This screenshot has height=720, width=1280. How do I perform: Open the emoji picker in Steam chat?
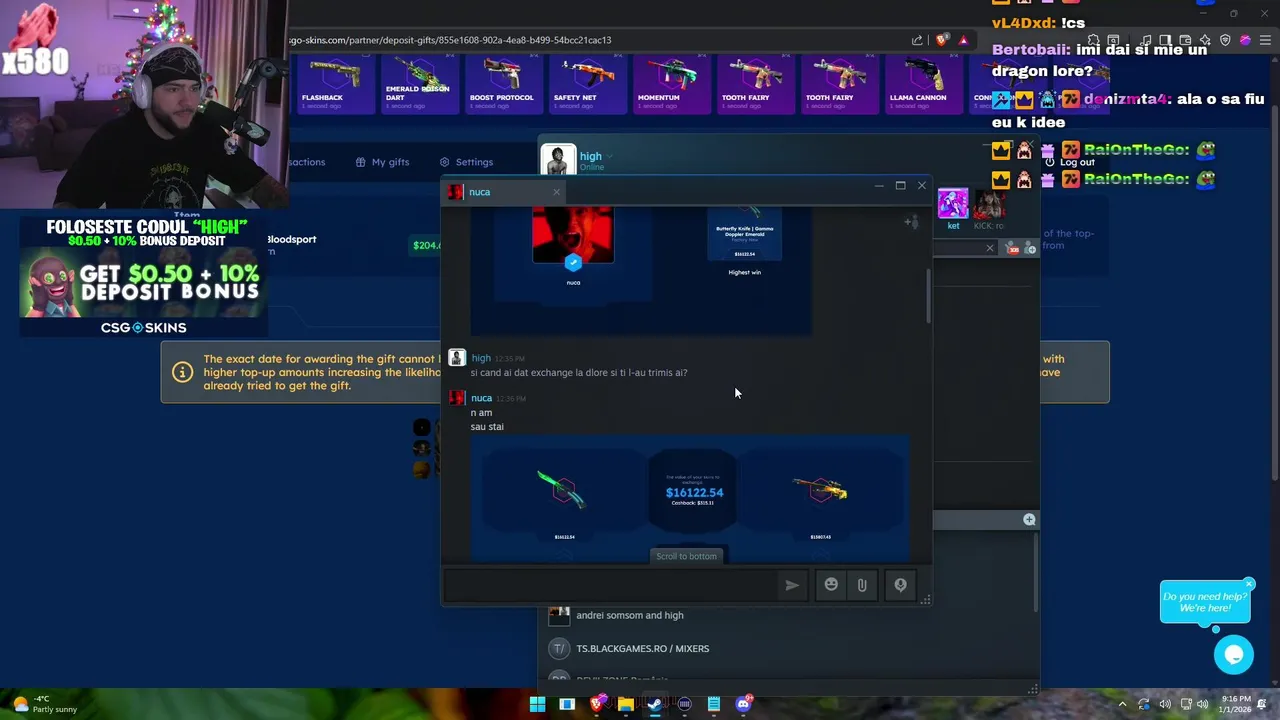[831, 585]
